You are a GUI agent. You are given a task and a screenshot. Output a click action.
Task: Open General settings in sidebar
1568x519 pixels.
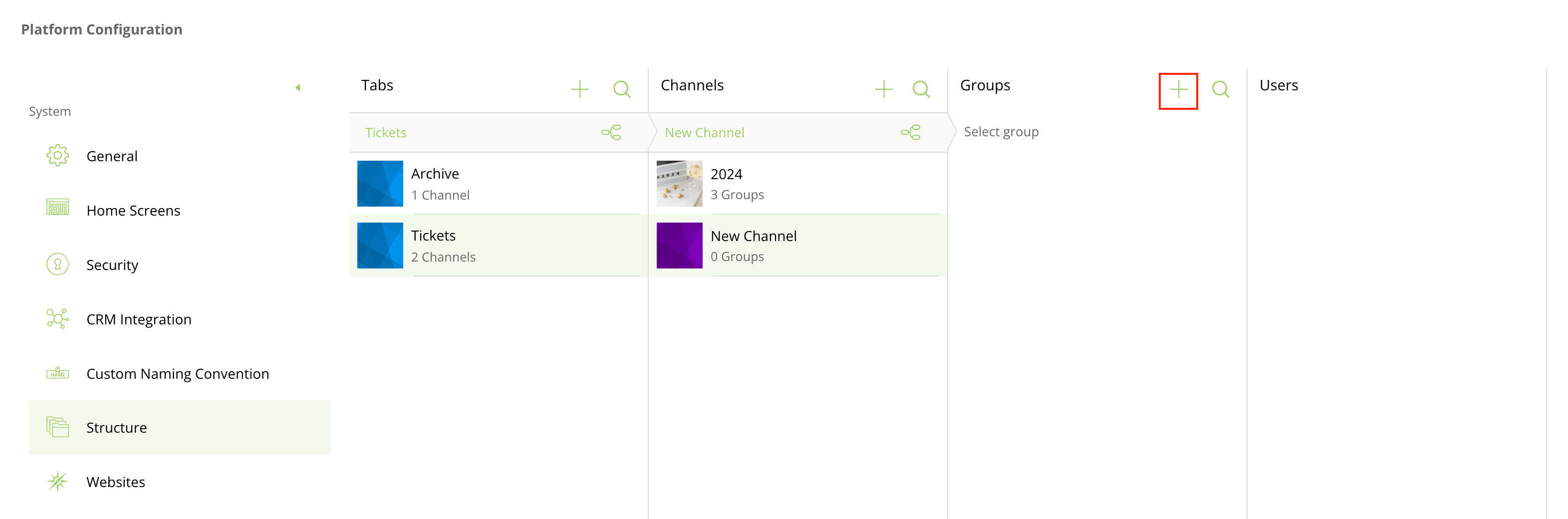point(112,156)
